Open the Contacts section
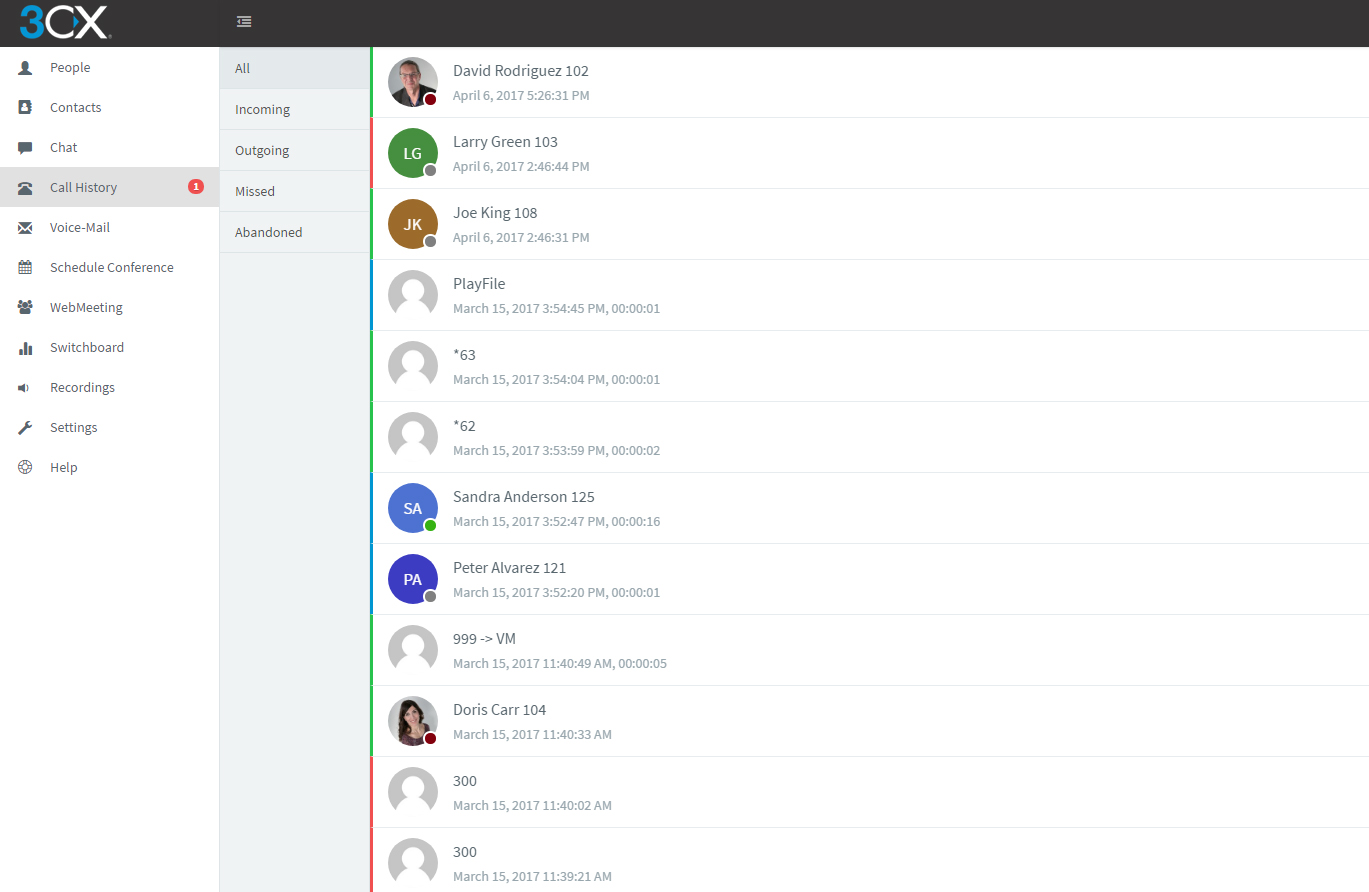 click(x=109, y=107)
